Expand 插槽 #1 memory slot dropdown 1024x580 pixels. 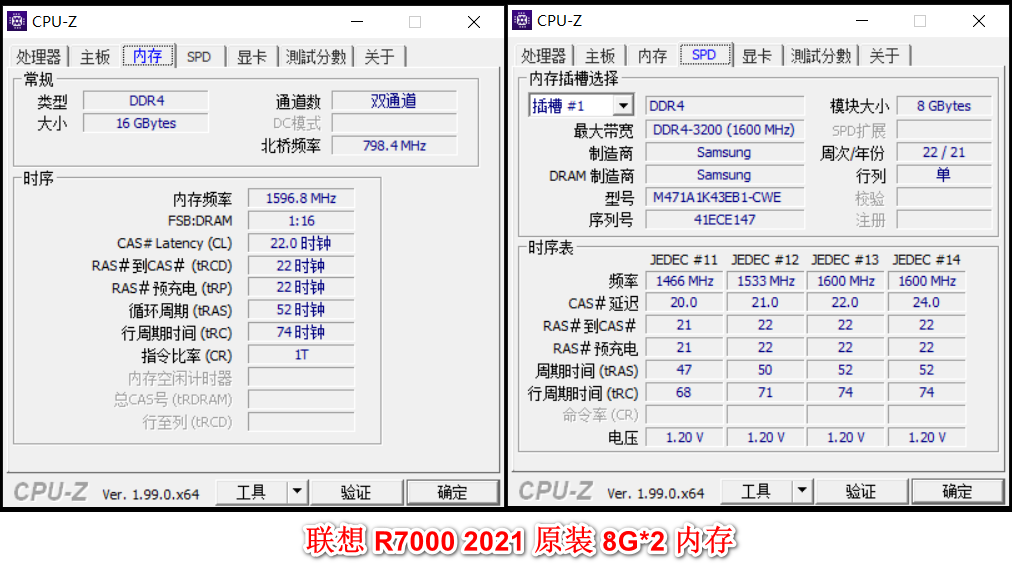[623, 106]
